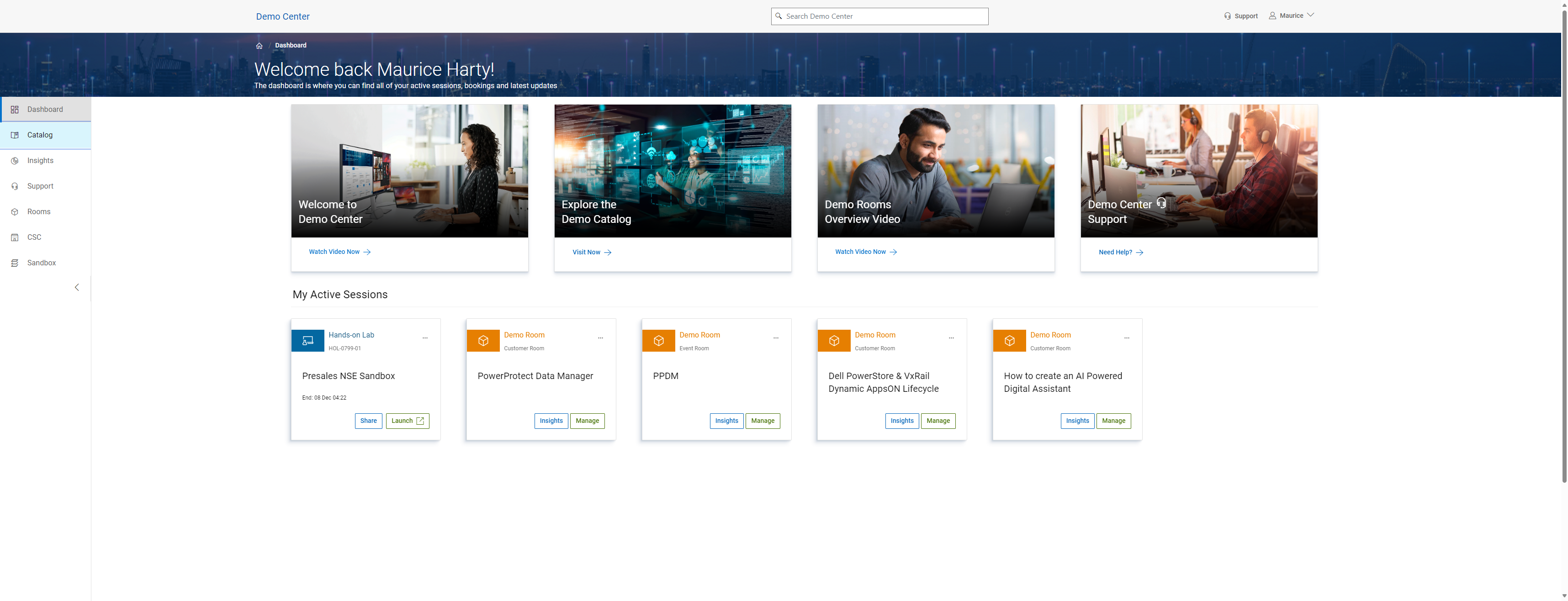Open Insights in the sidebar
This screenshot has height=601, width=1568.
[40, 161]
